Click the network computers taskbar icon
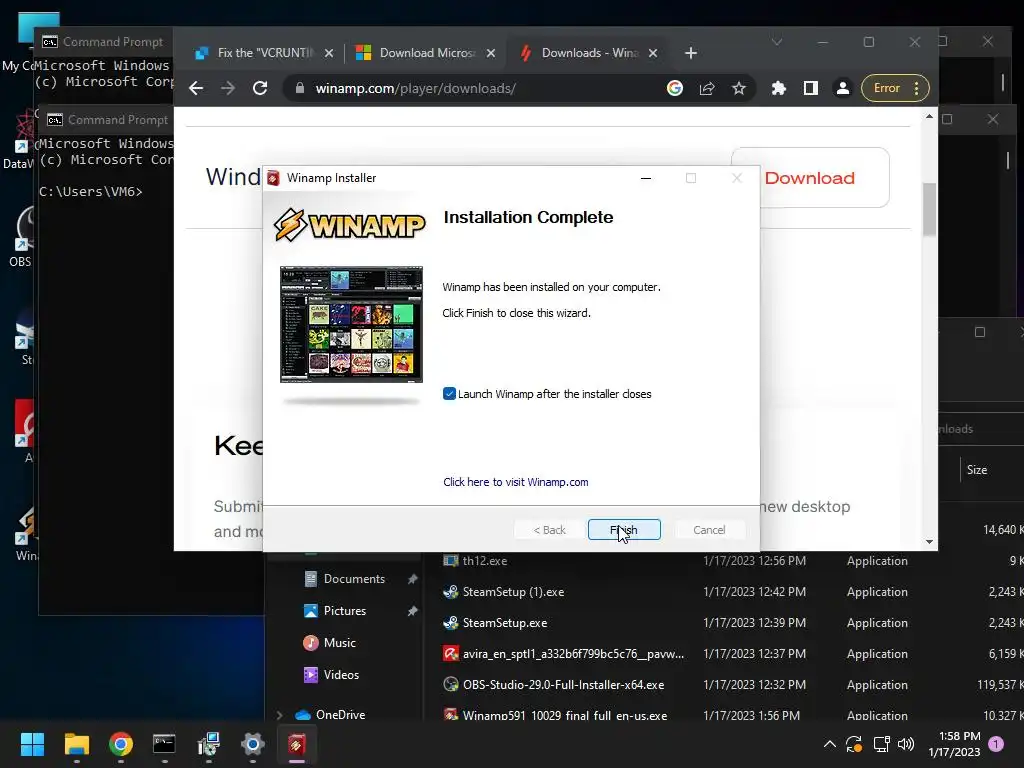The width and height of the screenshot is (1024, 768). tap(209, 744)
